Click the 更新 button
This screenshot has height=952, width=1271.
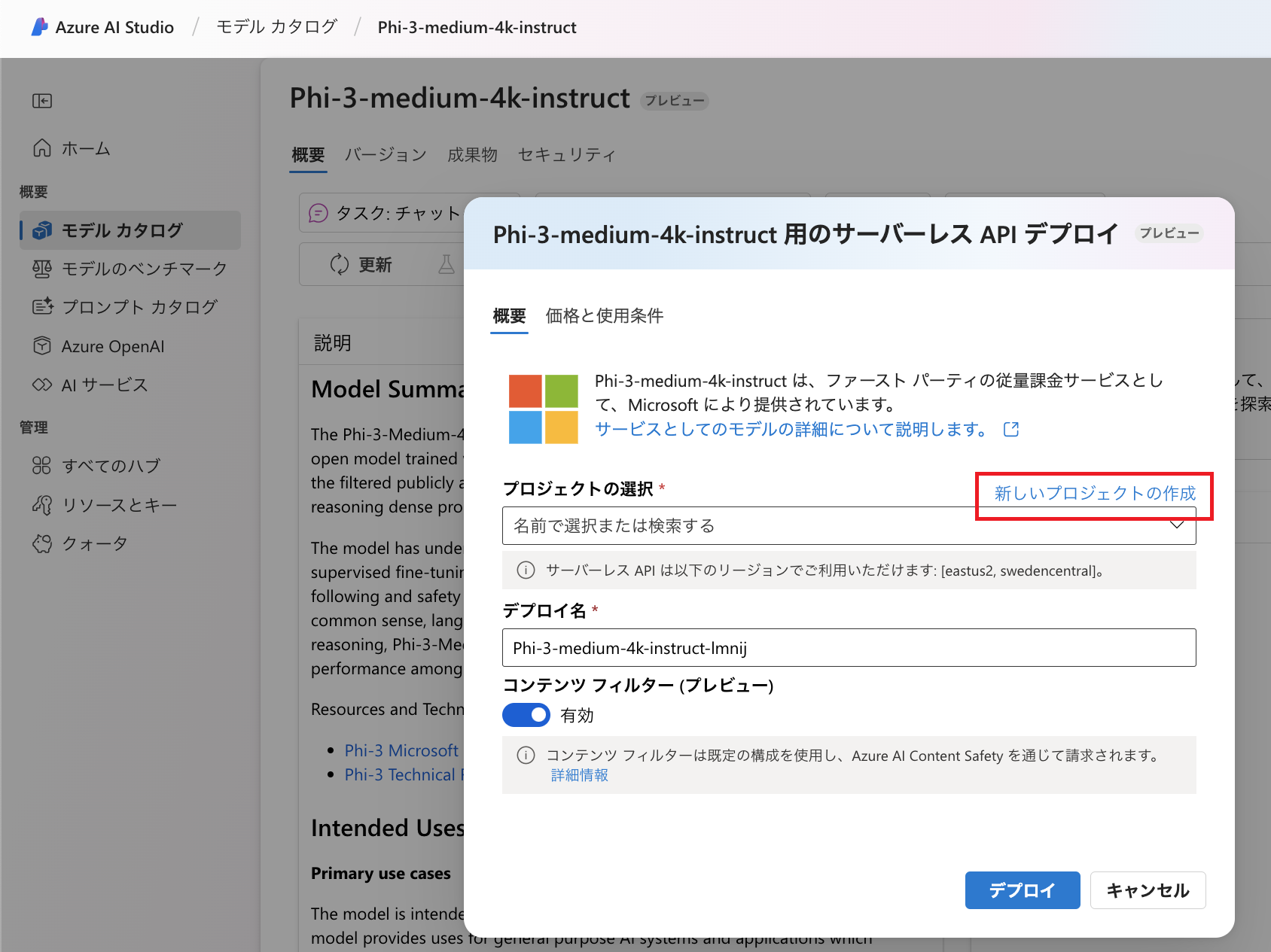[361, 264]
